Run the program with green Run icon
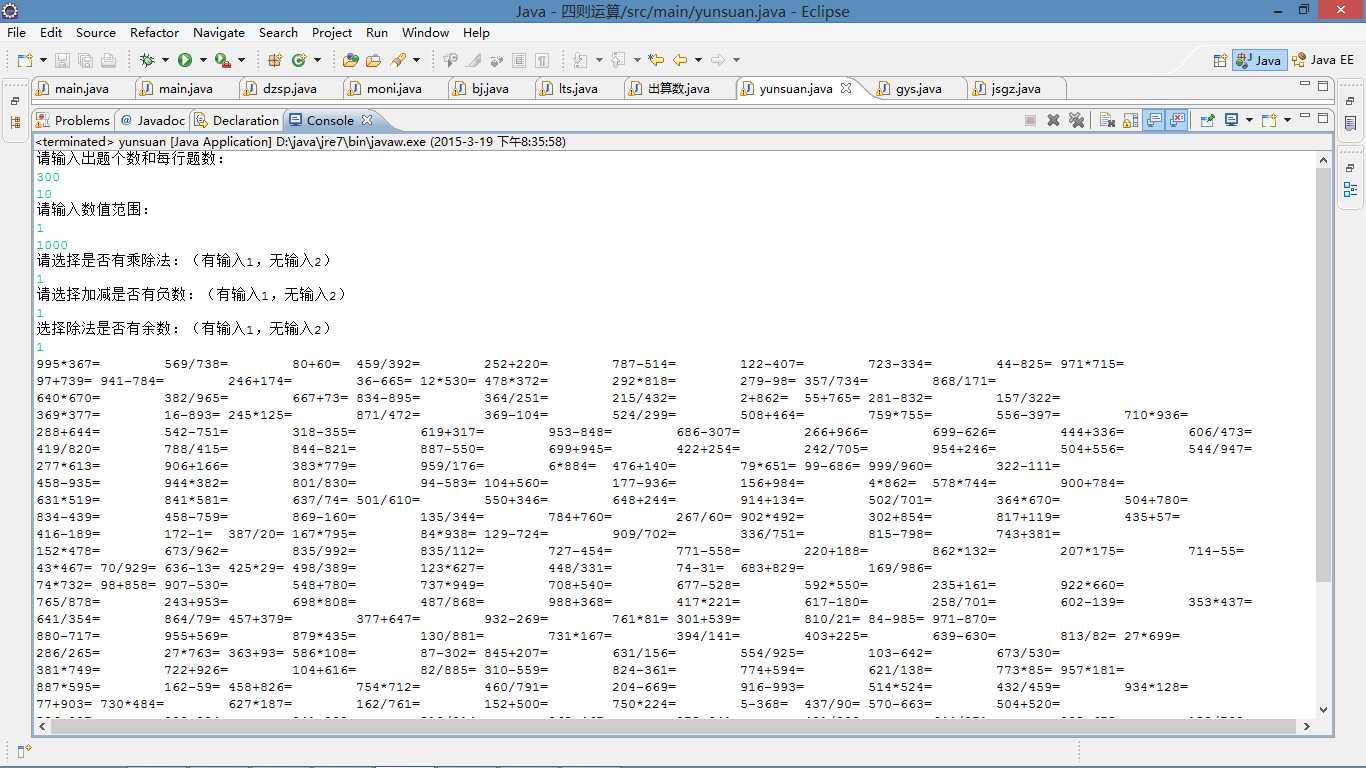The width and height of the screenshot is (1366, 768). point(185,60)
